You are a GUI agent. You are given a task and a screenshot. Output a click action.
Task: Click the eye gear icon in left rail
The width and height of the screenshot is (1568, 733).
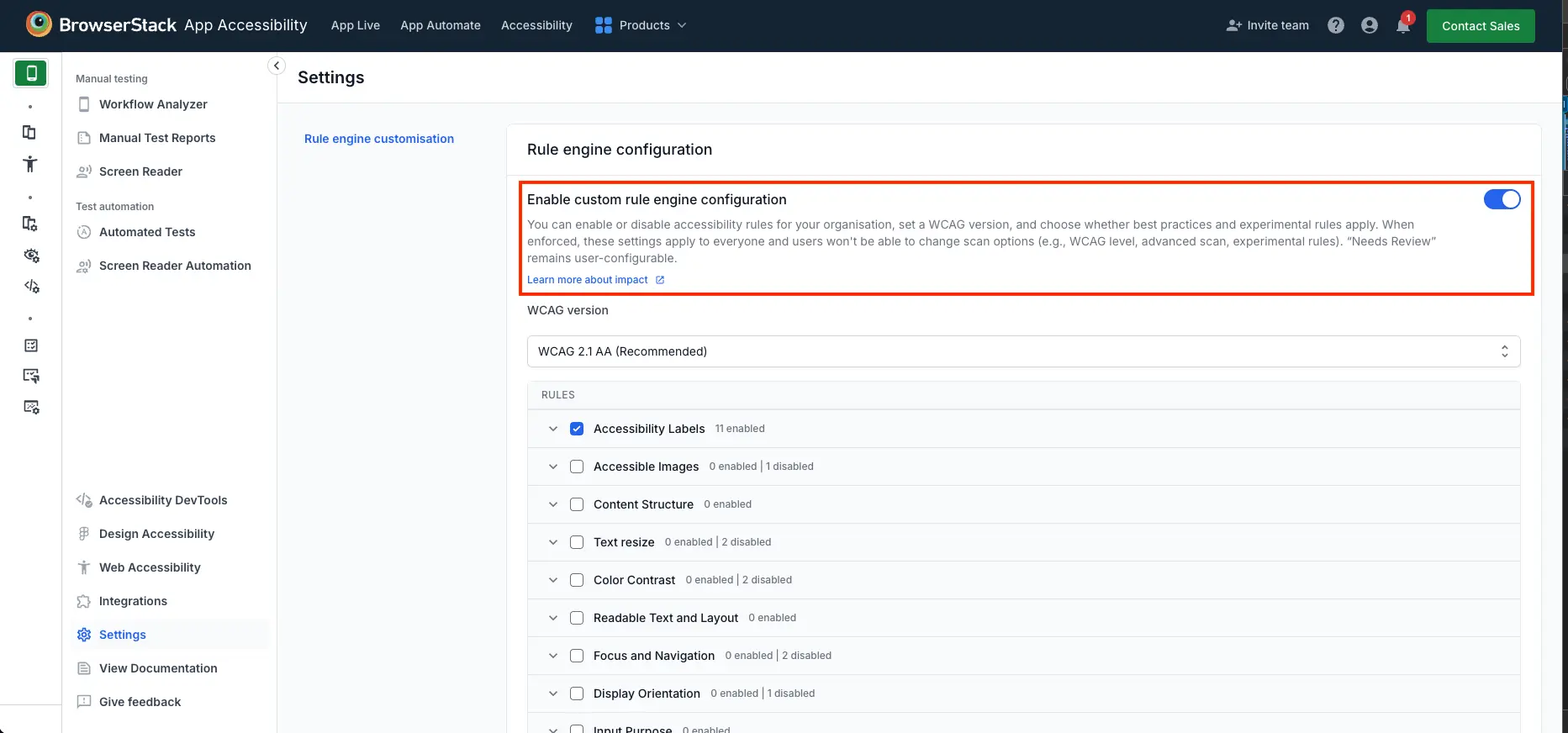pyautogui.click(x=31, y=256)
